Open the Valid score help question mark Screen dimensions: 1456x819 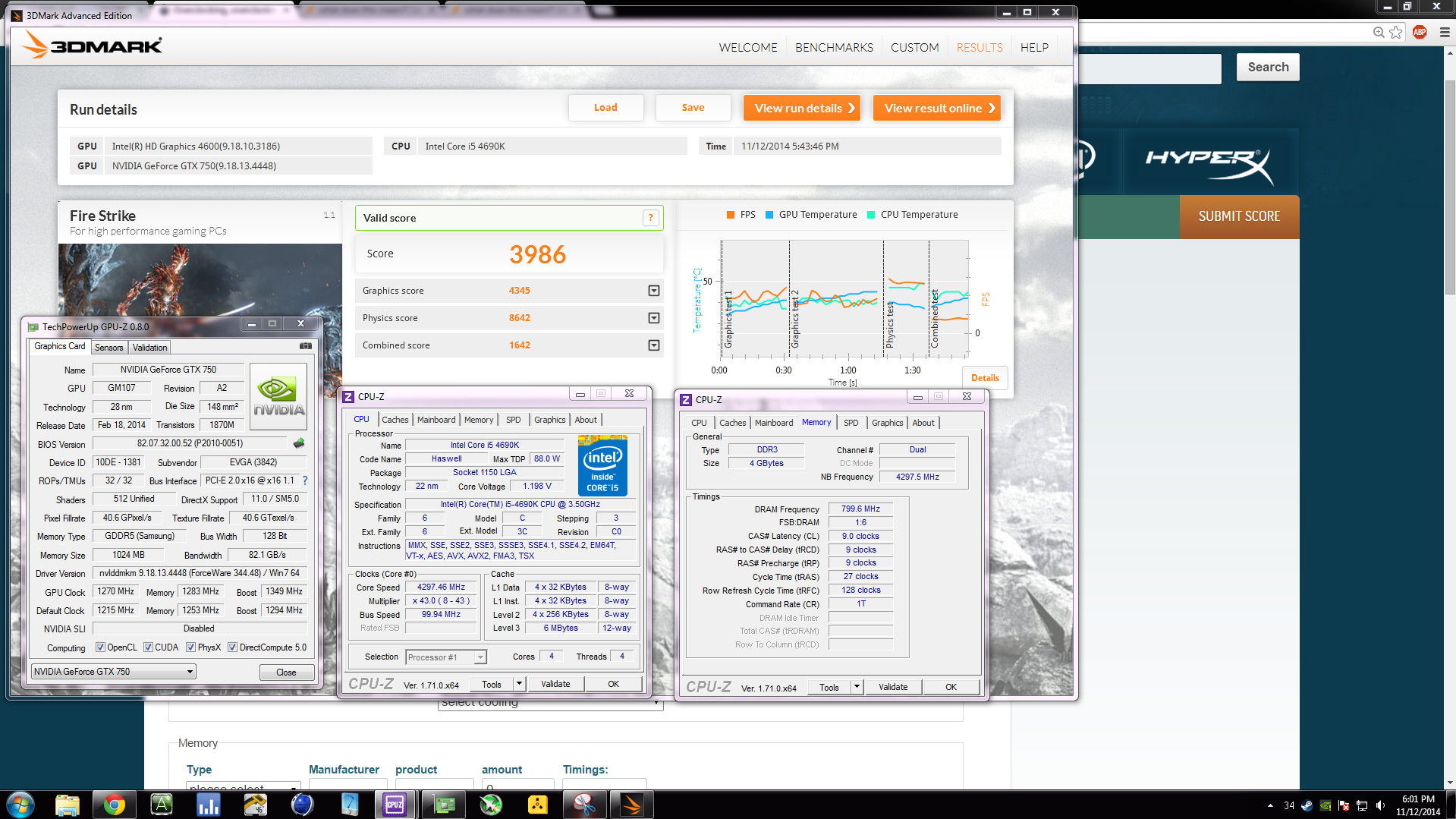pyautogui.click(x=650, y=218)
